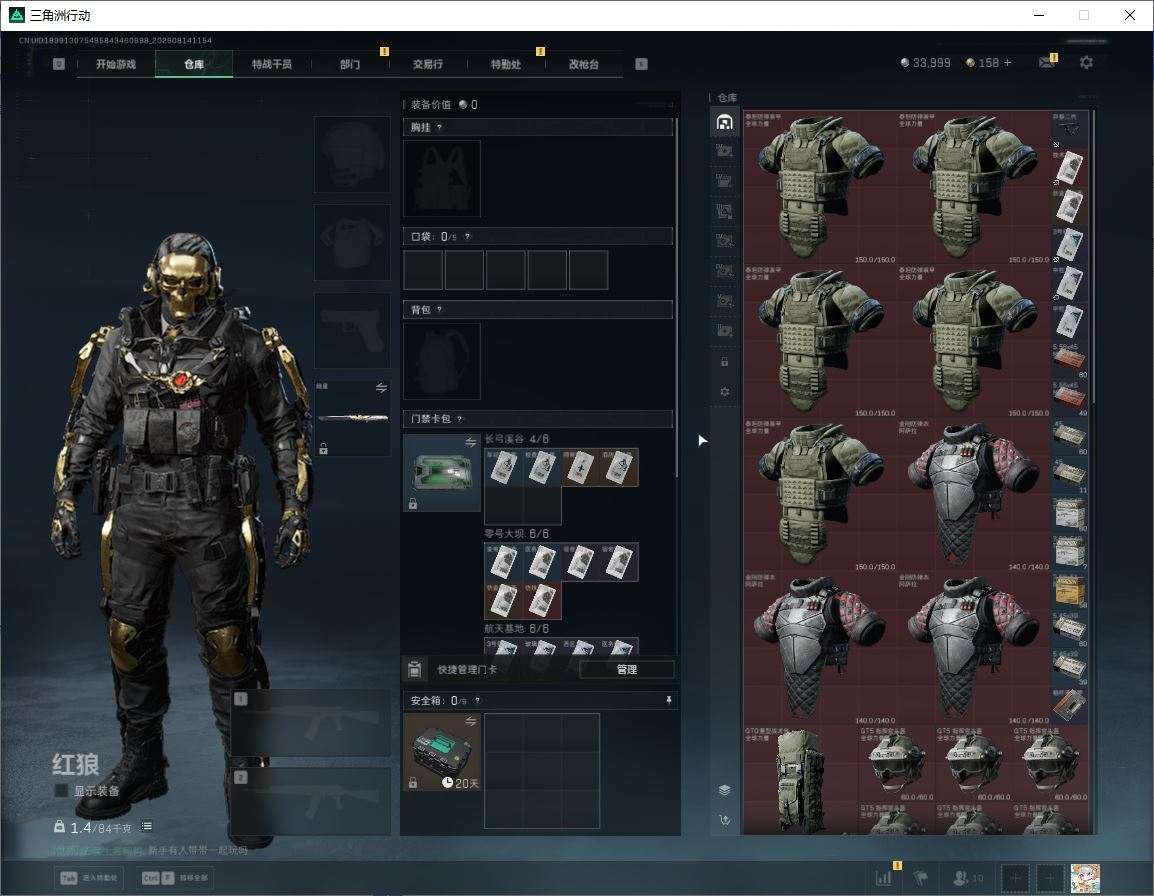Click the stacked layers icon in warehouse sidebar

[x=724, y=790]
